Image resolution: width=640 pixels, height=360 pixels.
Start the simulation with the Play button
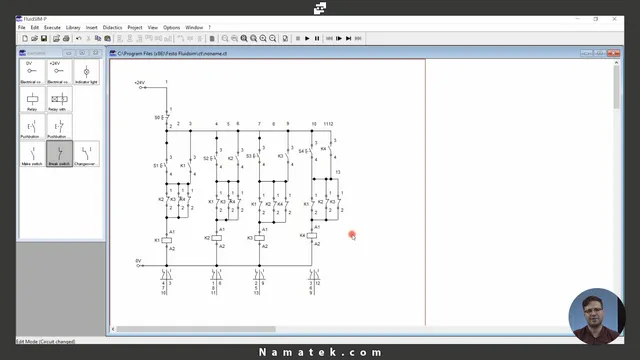307,38
